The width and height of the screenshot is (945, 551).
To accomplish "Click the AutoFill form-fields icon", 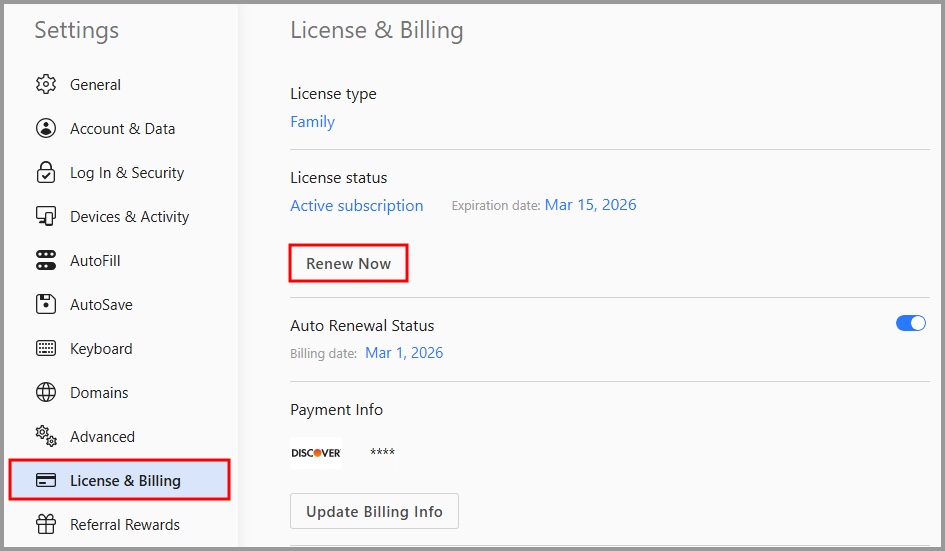I will (x=46, y=260).
